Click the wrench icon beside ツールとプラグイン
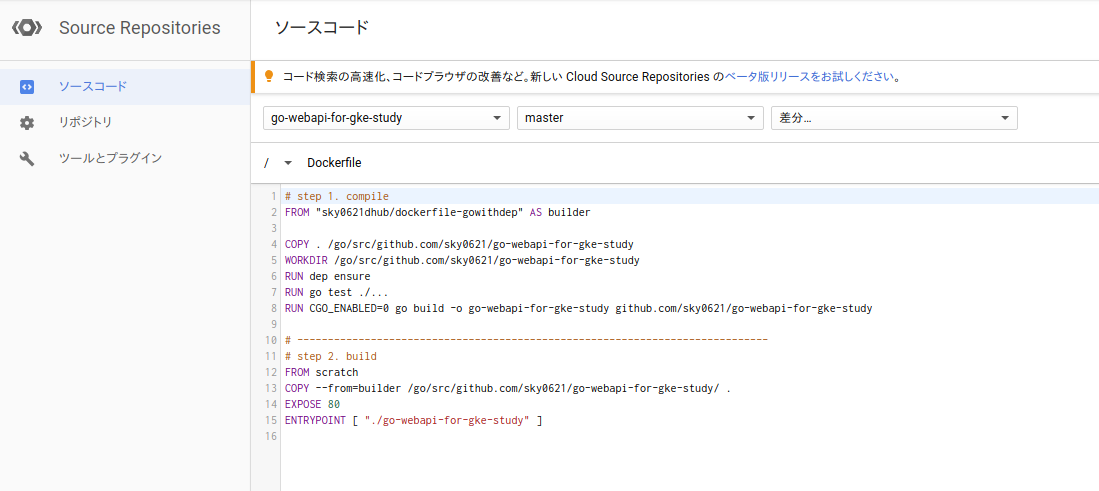 tap(27, 159)
